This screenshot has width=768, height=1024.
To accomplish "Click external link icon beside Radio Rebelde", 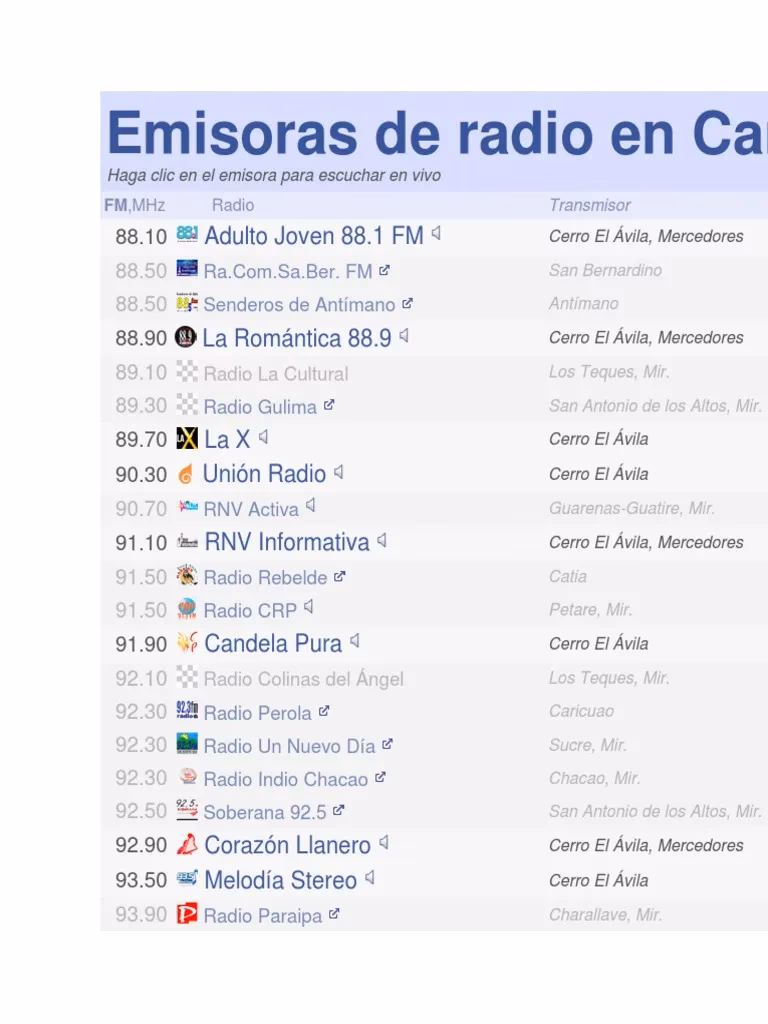I will [340, 576].
